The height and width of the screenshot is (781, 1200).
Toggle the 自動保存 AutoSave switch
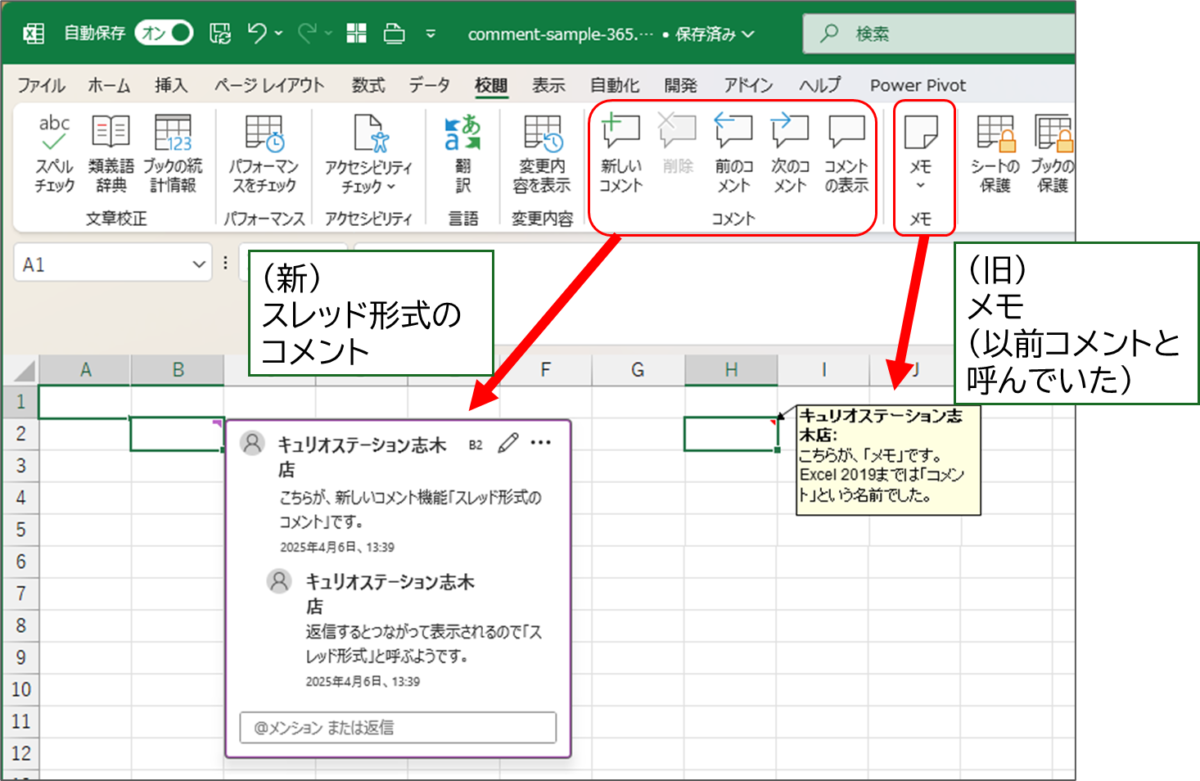click(x=164, y=33)
